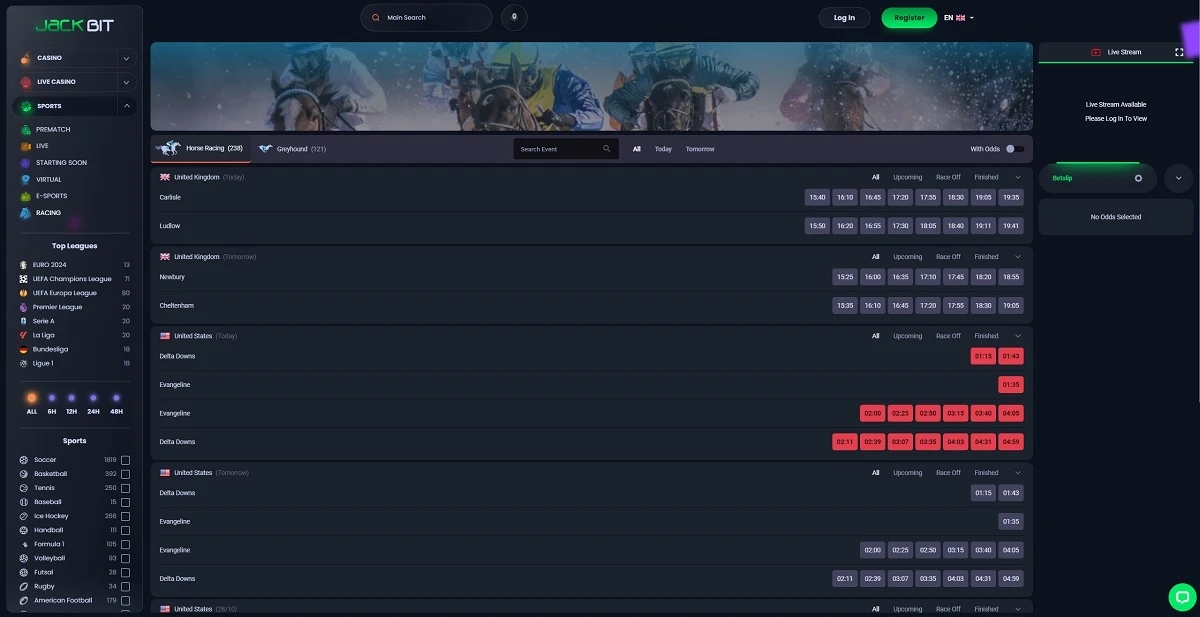
Task: Check the Futsal checkbox
Action: [x=125, y=572]
